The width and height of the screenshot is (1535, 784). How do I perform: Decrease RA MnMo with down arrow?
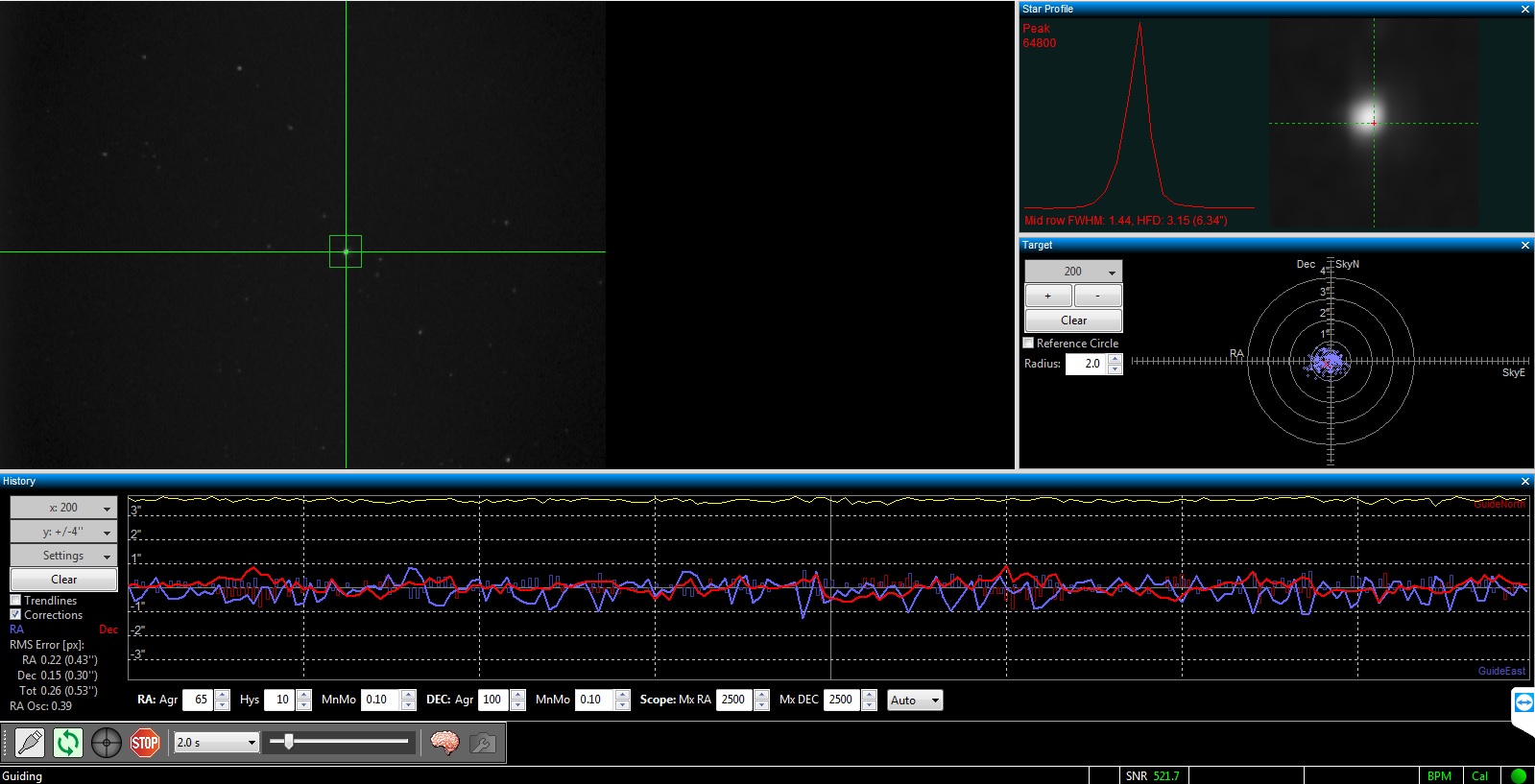pos(408,705)
